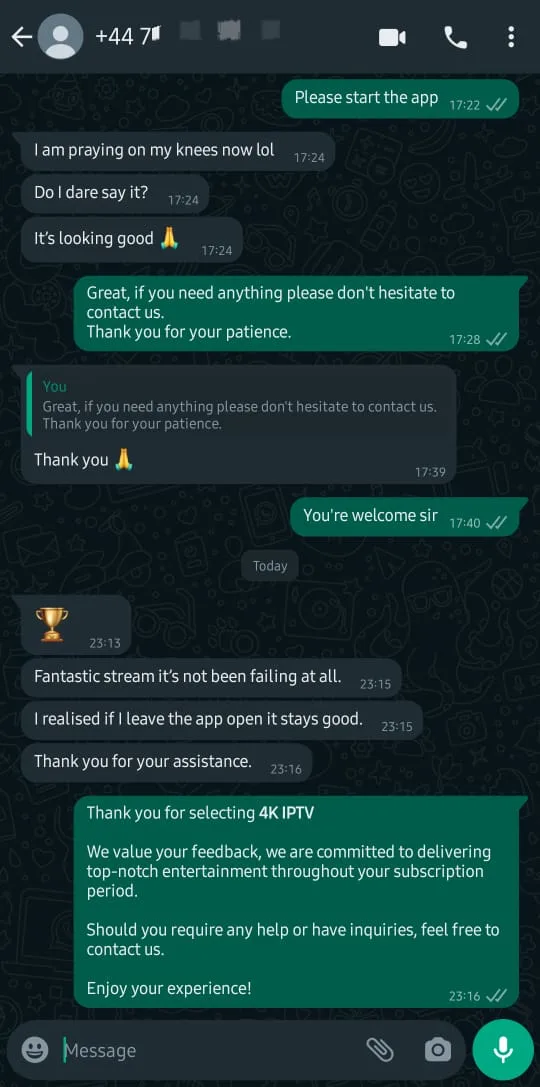Viewport: 540px width, 1087px height.
Task: Select the 'Thank you for selecting 4K IPTV' message
Action: coord(296,902)
